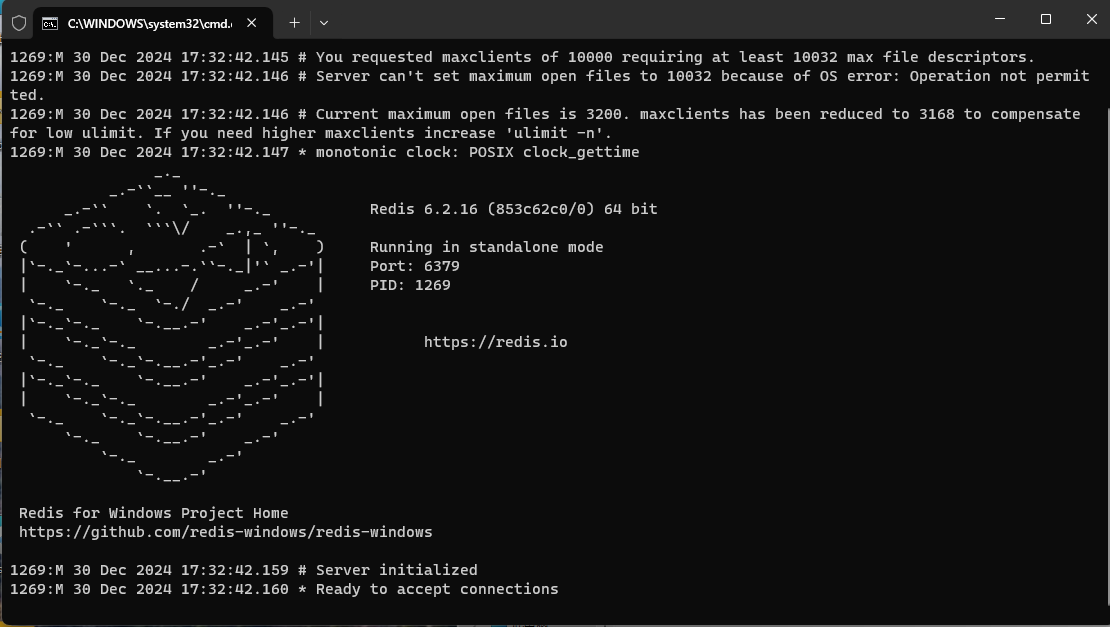
Task: Click the Redis 6.2.16 version text
Action: (x=513, y=209)
